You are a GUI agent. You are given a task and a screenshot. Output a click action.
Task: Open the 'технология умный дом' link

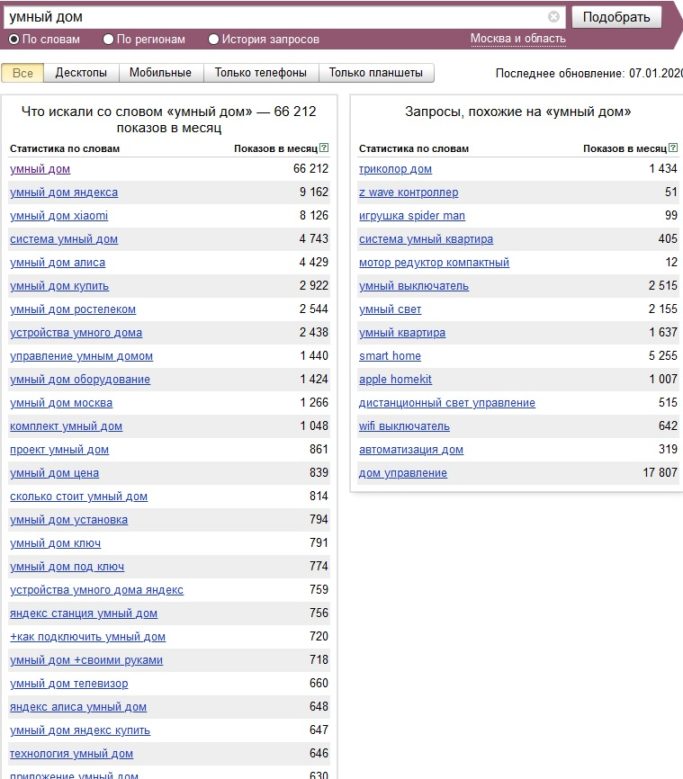pyautogui.click(x=72, y=754)
